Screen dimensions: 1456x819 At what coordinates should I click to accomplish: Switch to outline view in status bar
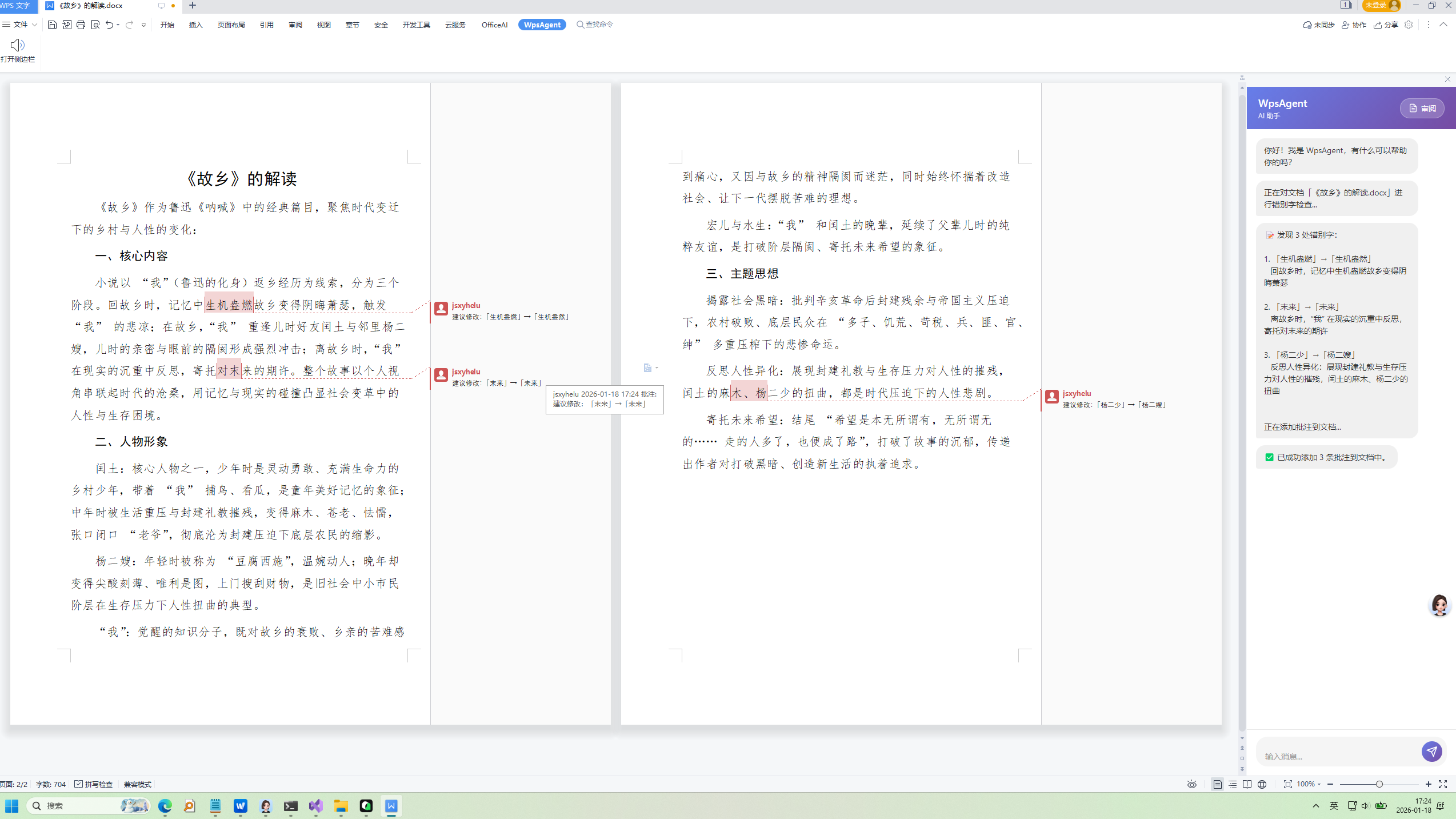coord(1233,784)
